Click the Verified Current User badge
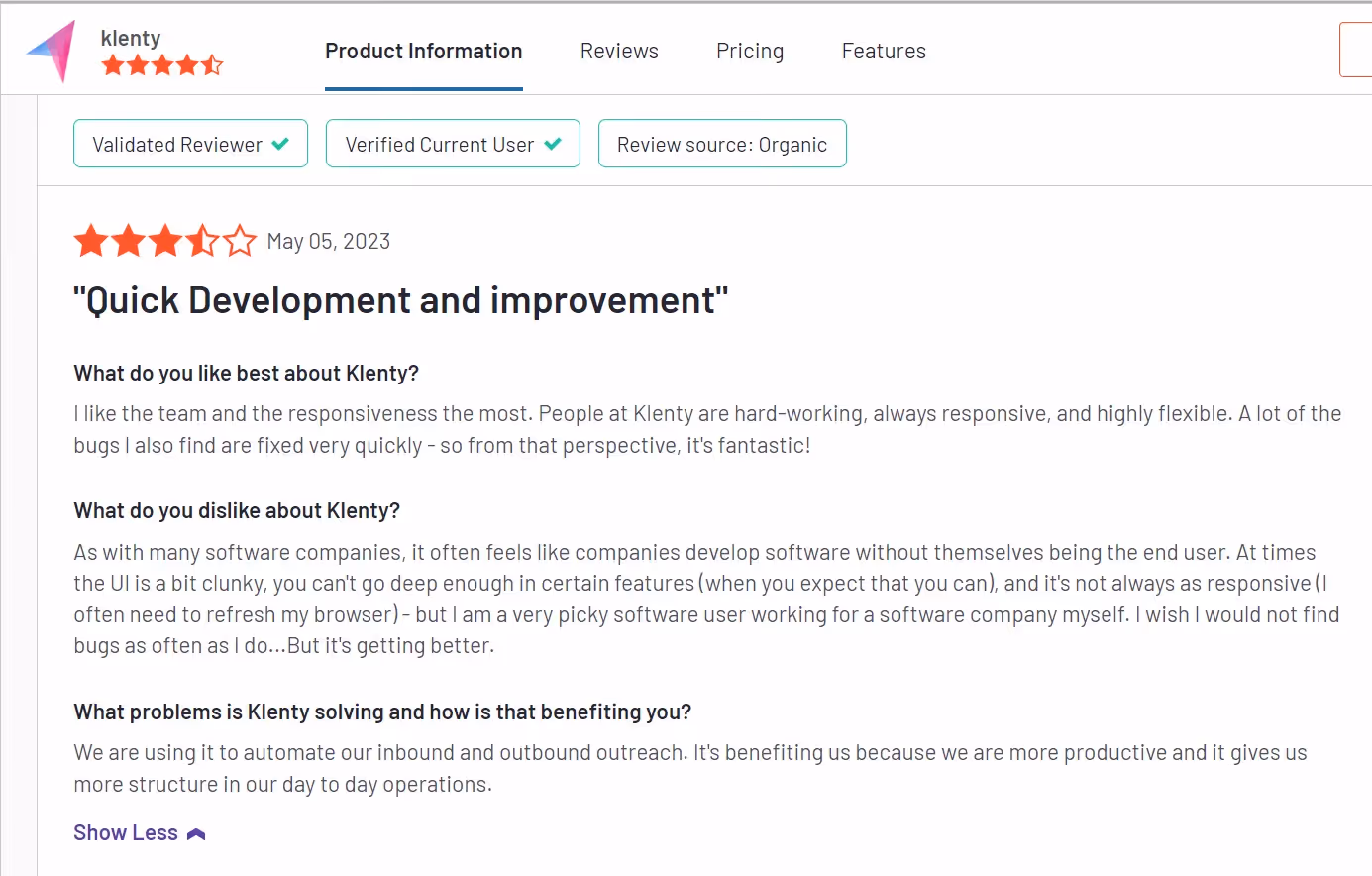 tap(453, 144)
